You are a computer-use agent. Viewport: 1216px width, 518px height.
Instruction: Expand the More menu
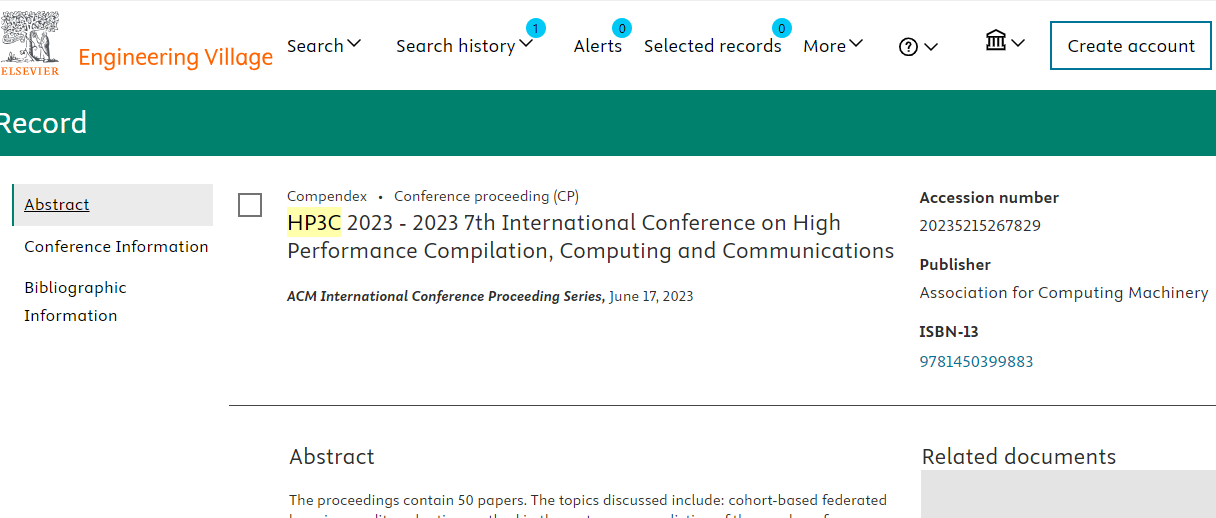tap(833, 45)
